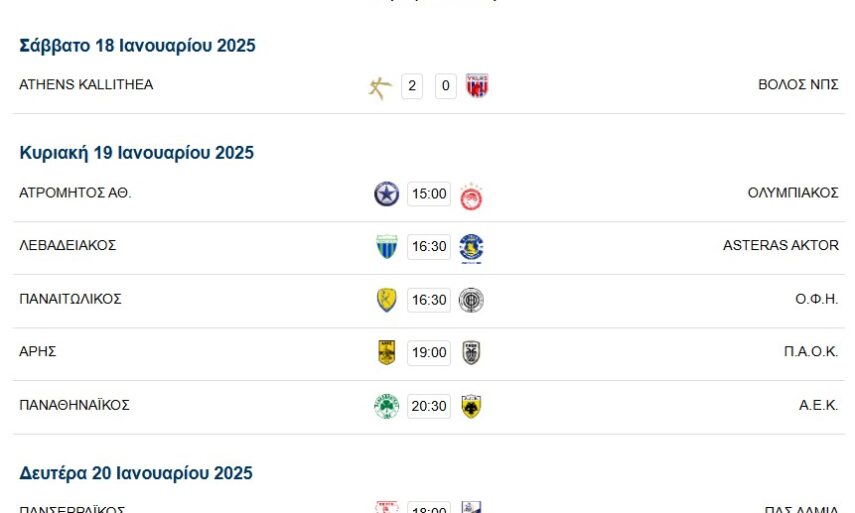Click the Panetolikos yellow crest

[386, 300]
